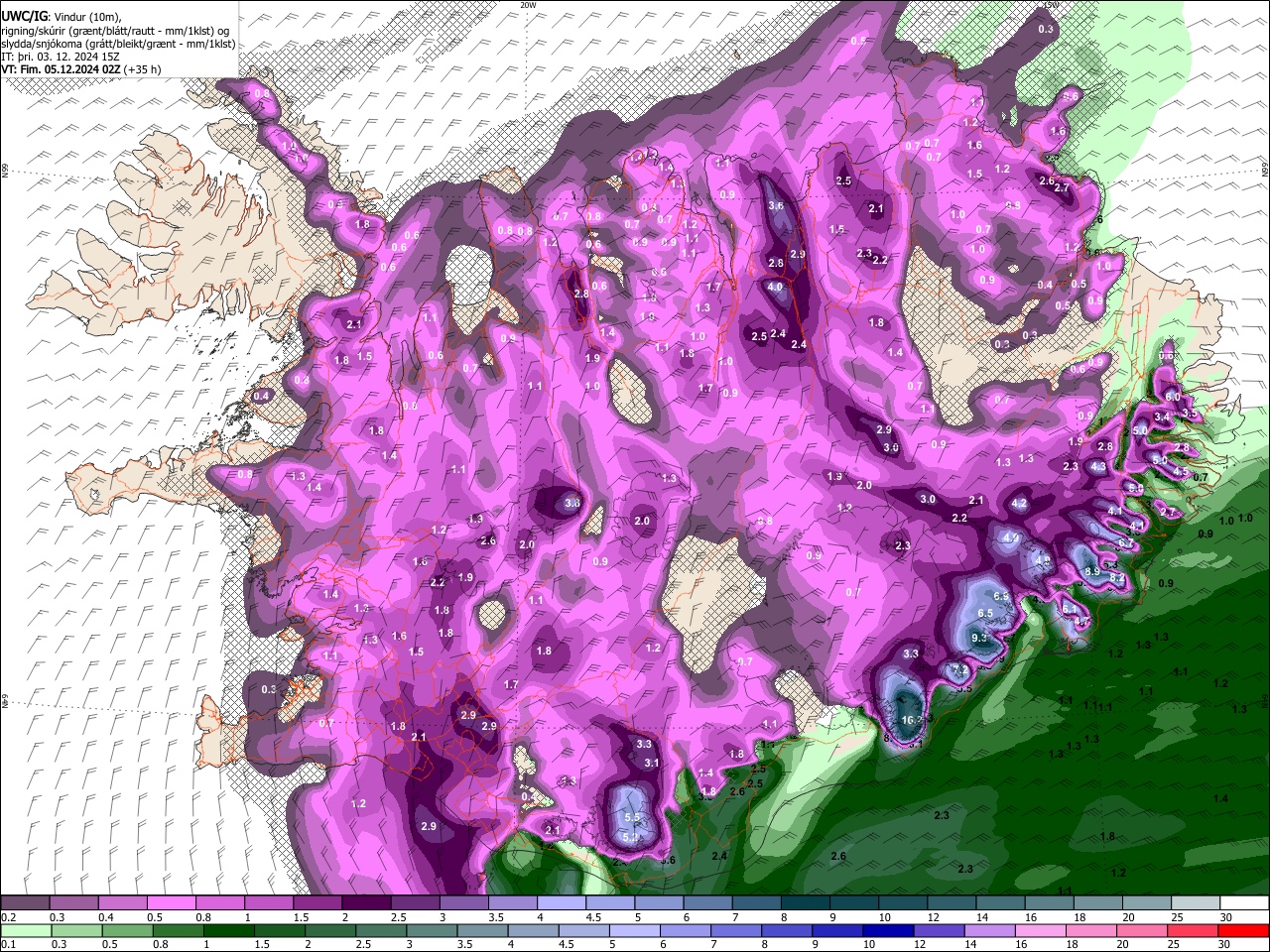
Task: Select the 25 pale grey swatch, upper legend
Action: 1194,903
